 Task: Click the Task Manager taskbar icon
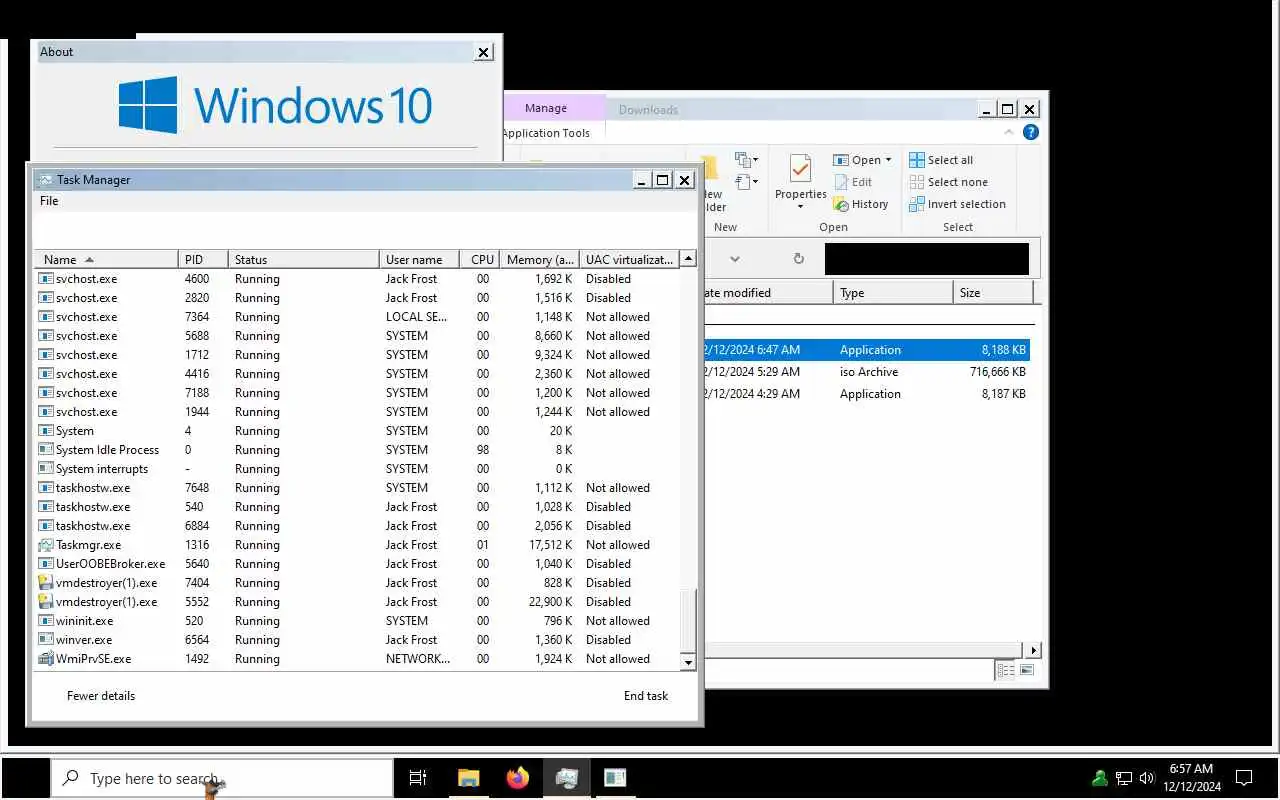point(567,778)
